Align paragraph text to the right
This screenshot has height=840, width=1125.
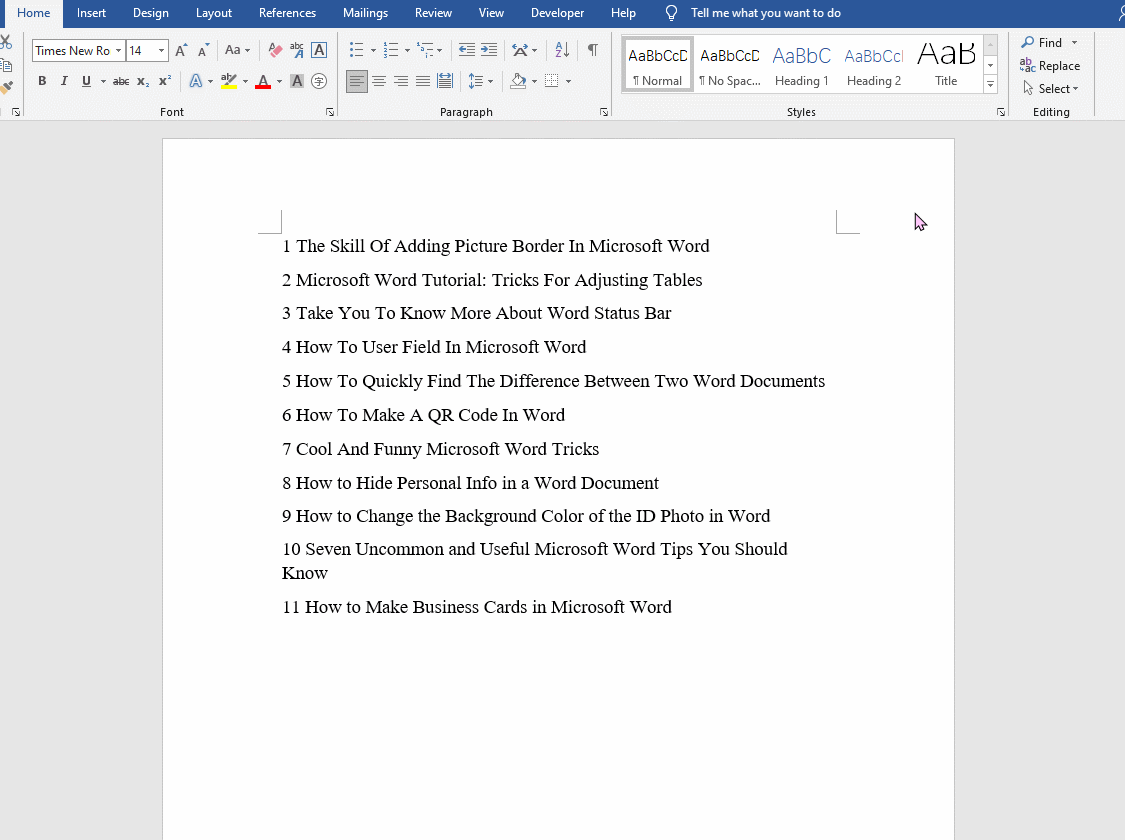401,81
